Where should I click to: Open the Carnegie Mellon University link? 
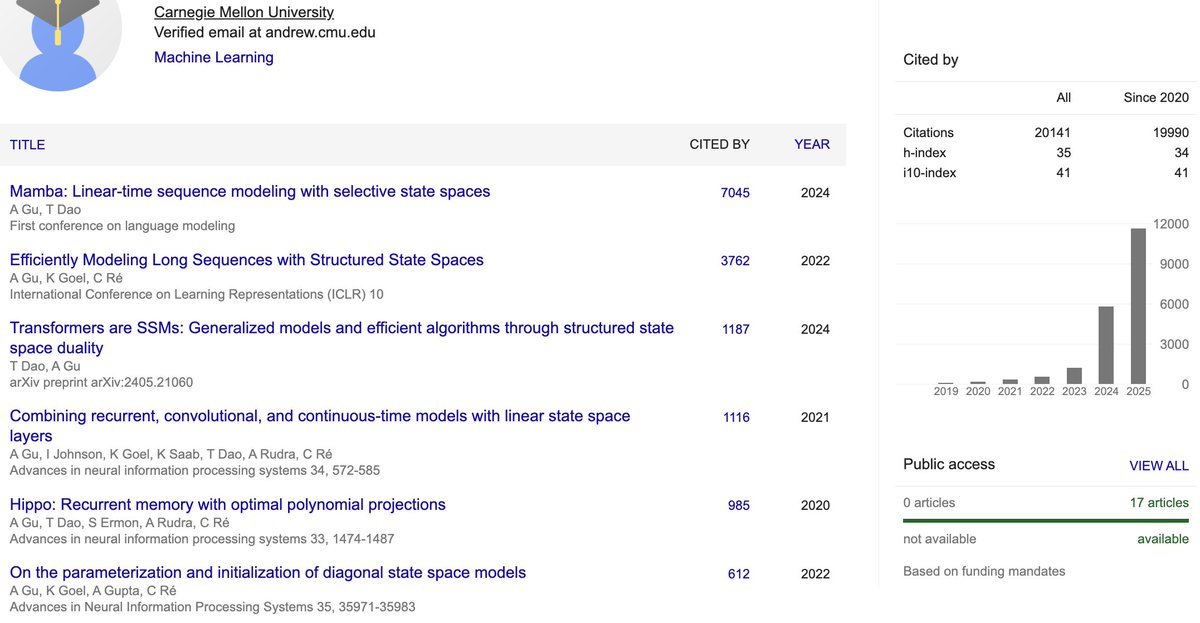pyautogui.click(x=244, y=12)
